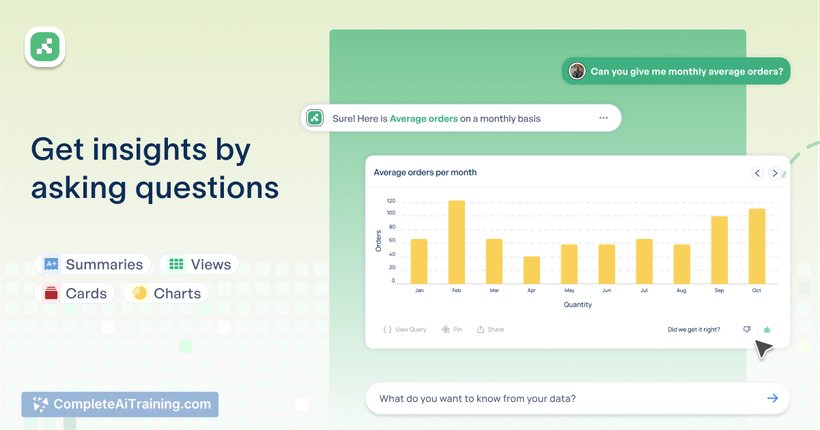820x430 pixels.
Task: Click the Oct bar in the chart
Action: pos(757,246)
